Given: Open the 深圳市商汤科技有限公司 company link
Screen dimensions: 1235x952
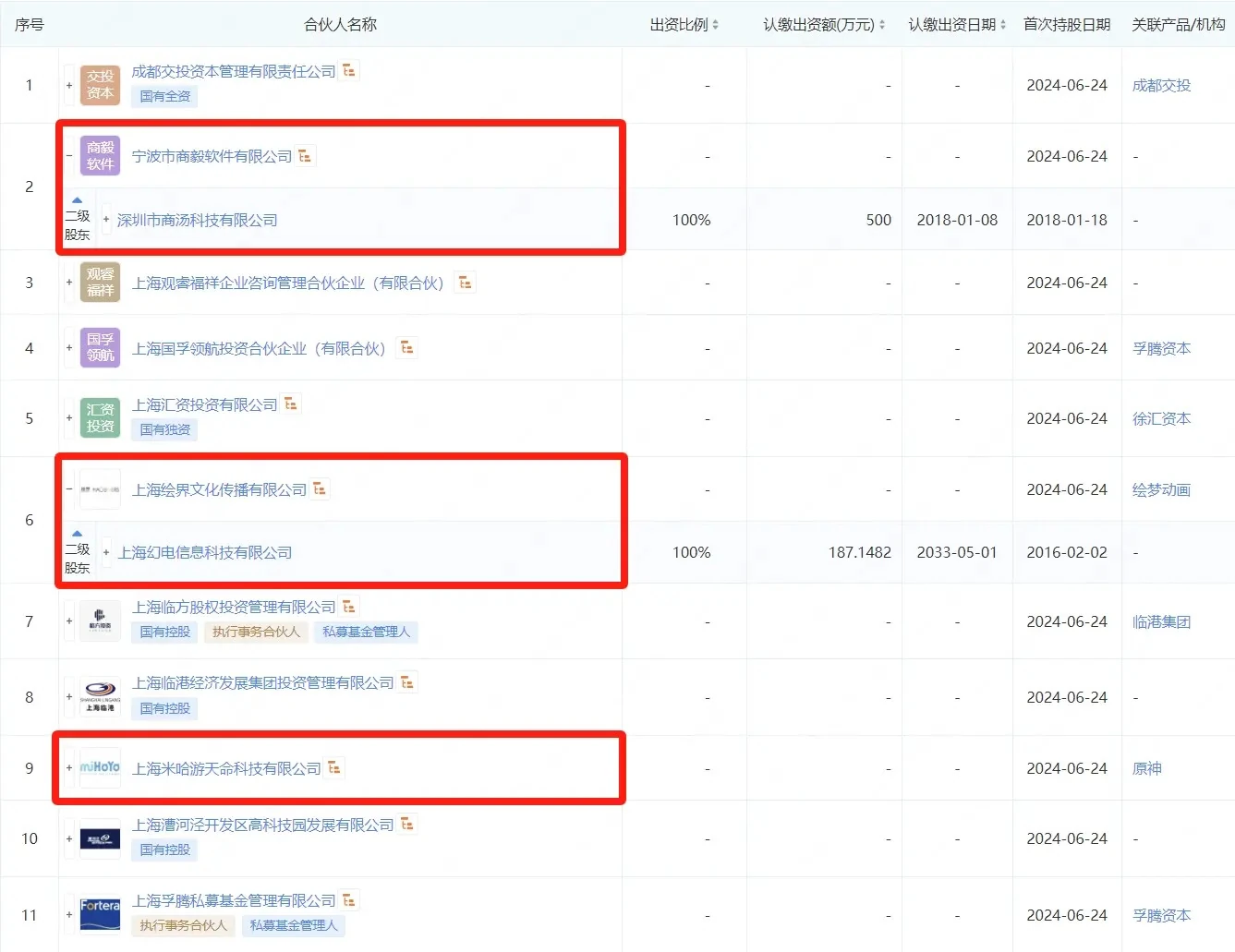Looking at the screenshot, I should click(198, 220).
